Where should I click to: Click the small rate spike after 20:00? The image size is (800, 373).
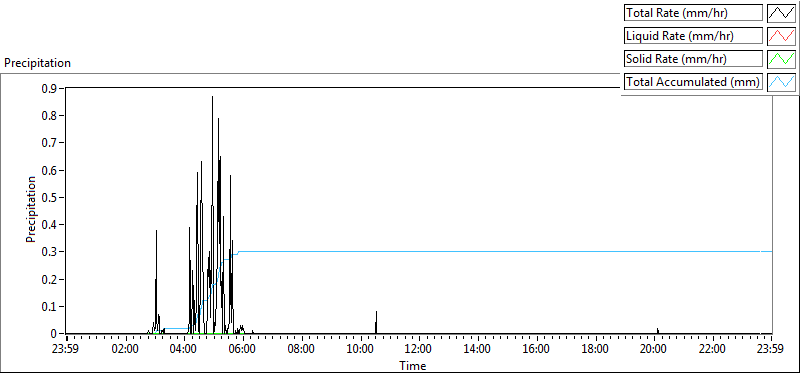point(658,330)
